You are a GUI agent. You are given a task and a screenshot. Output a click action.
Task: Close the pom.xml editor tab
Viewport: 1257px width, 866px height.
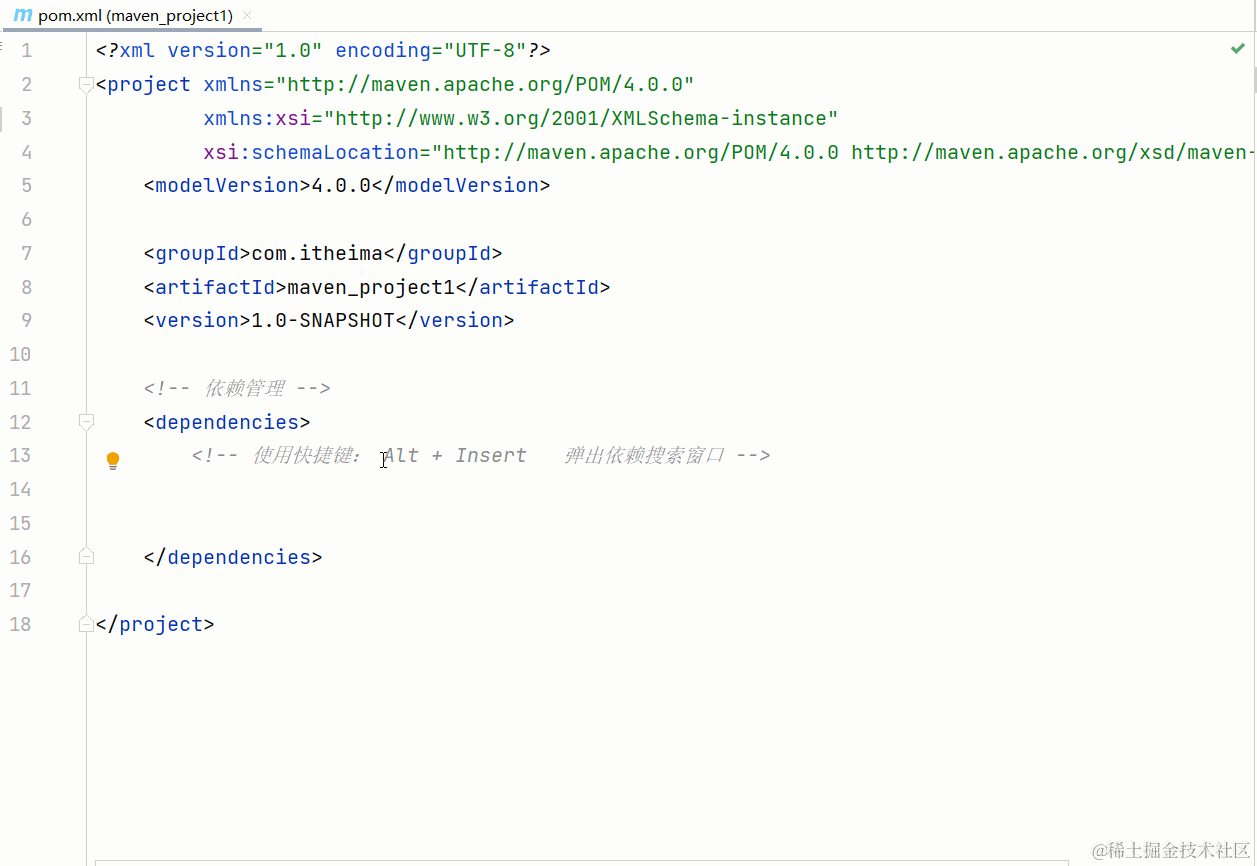tap(247, 15)
